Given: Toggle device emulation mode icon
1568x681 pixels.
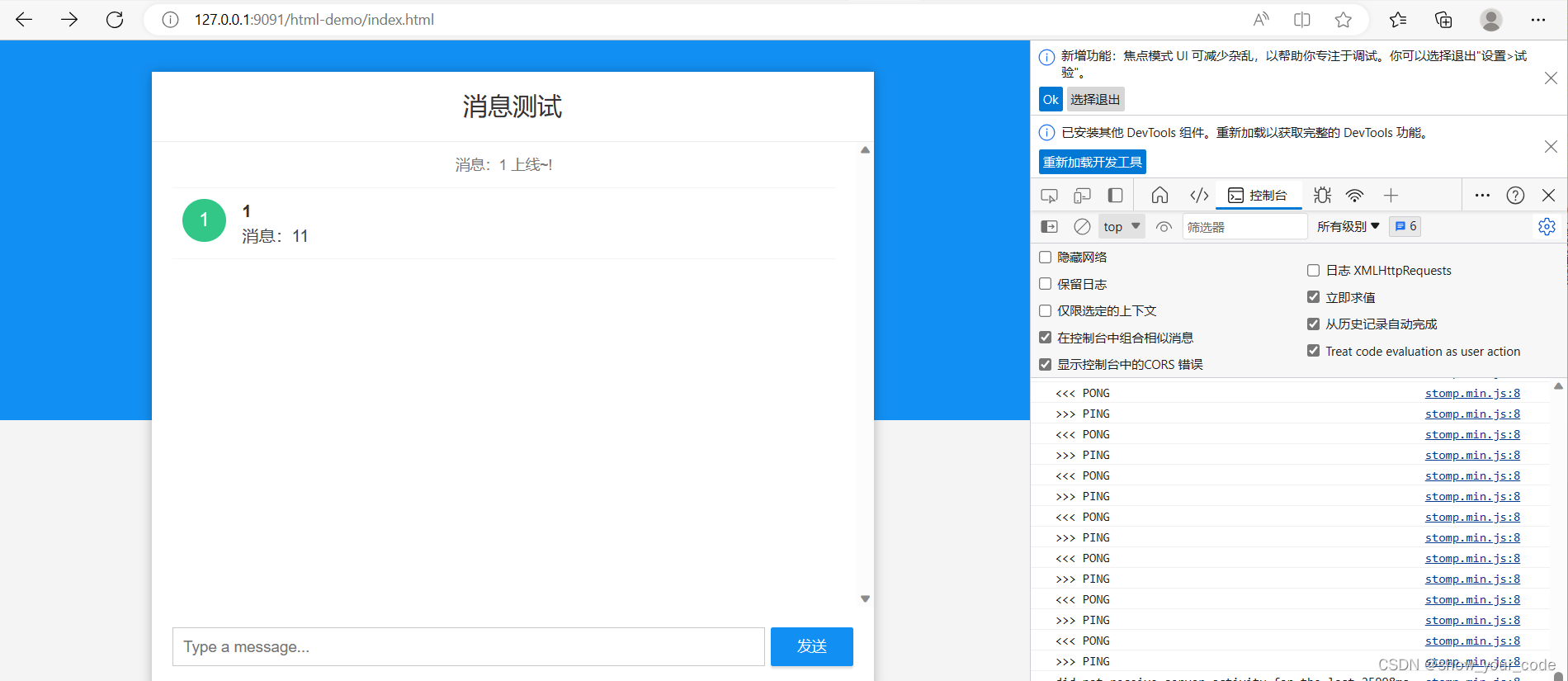Looking at the screenshot, I should [1082, 196].
